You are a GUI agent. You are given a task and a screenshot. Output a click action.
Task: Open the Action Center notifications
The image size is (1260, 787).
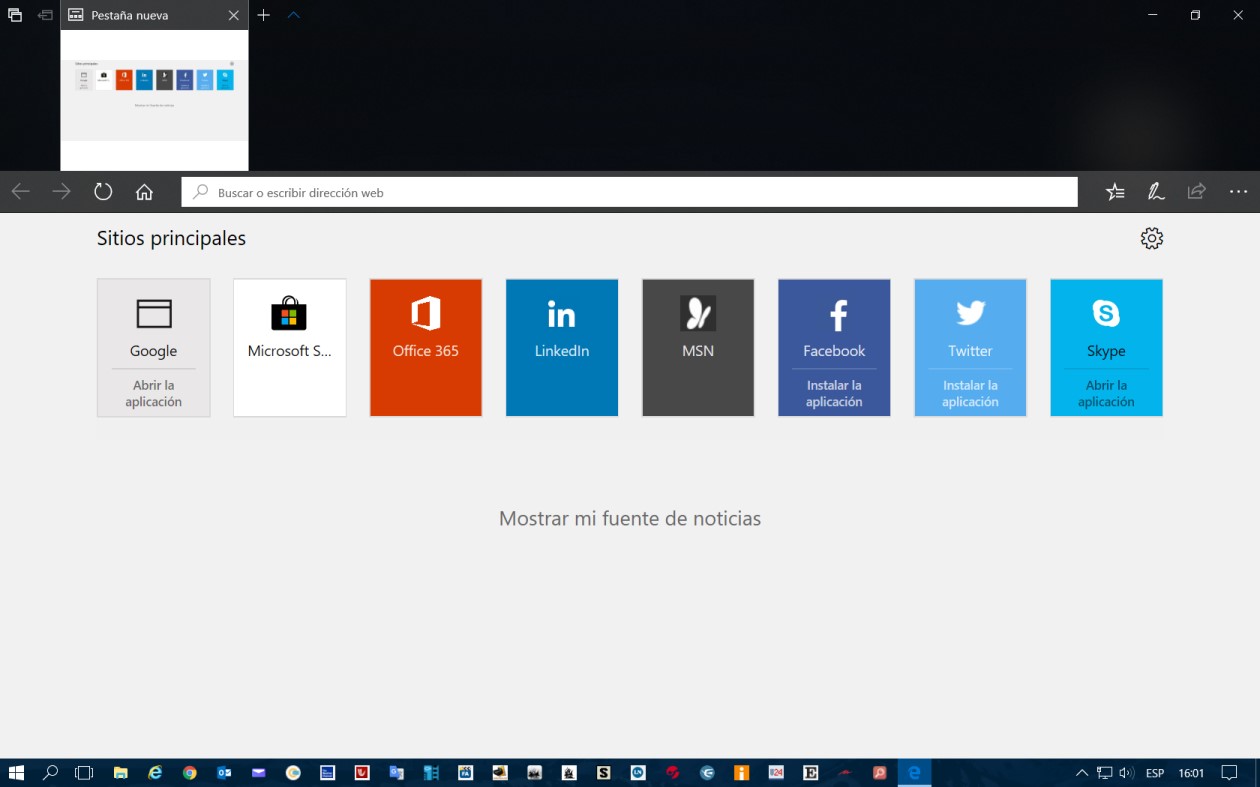tap(1230, 773)
